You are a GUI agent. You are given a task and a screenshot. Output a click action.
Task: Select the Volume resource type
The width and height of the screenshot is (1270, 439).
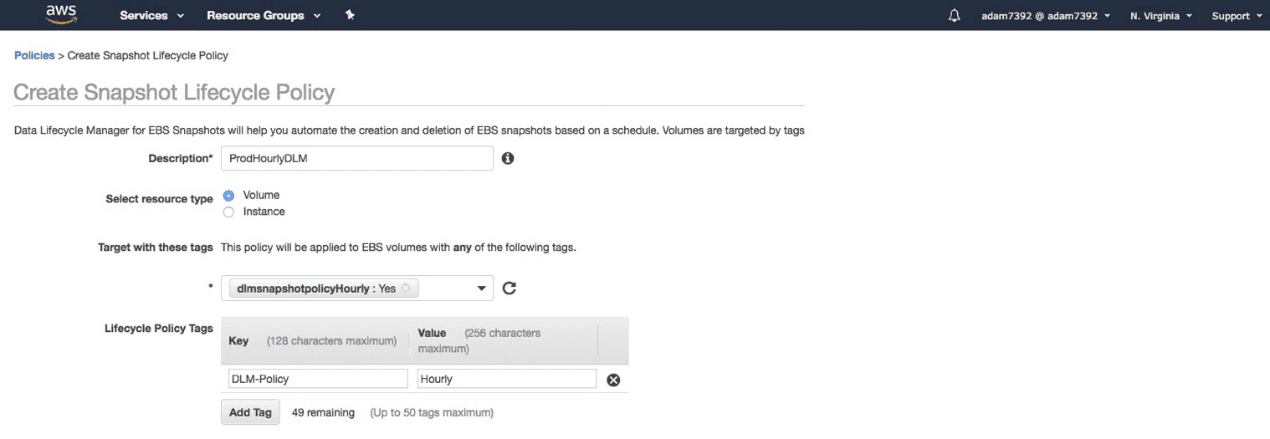tap(229, 196)
